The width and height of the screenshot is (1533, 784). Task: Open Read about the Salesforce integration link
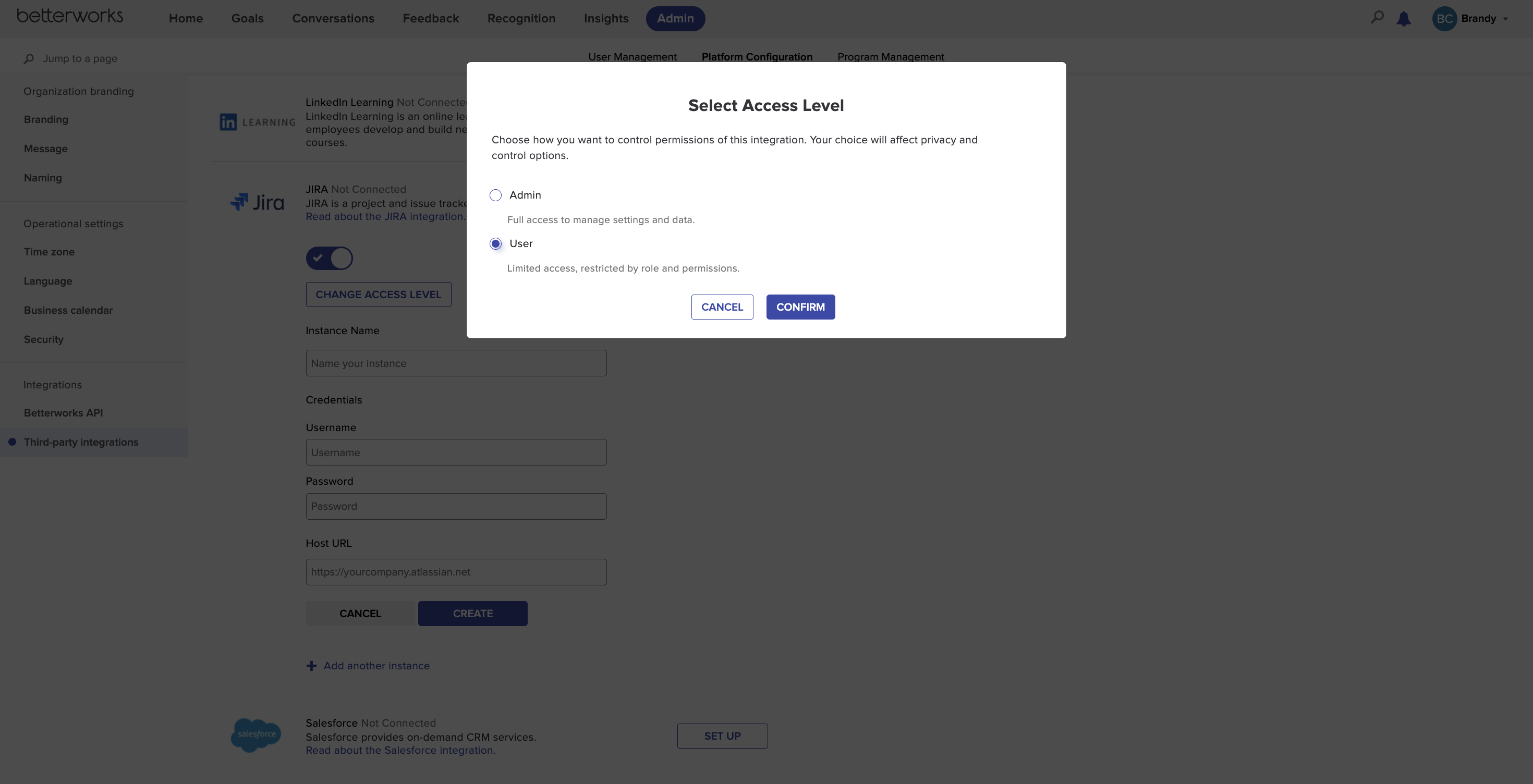(x=400, y=750)
